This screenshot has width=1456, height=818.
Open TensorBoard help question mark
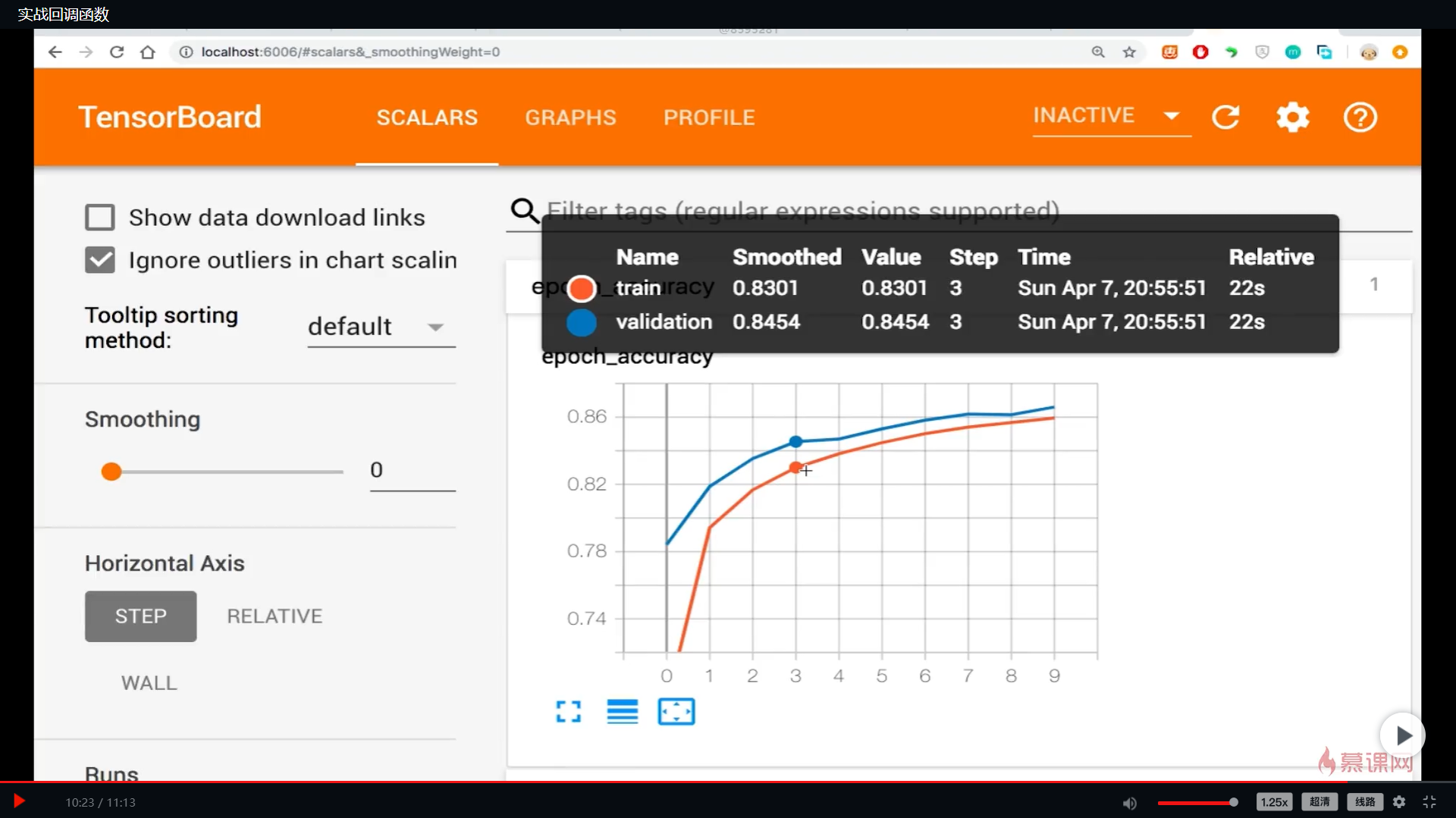1360,118
